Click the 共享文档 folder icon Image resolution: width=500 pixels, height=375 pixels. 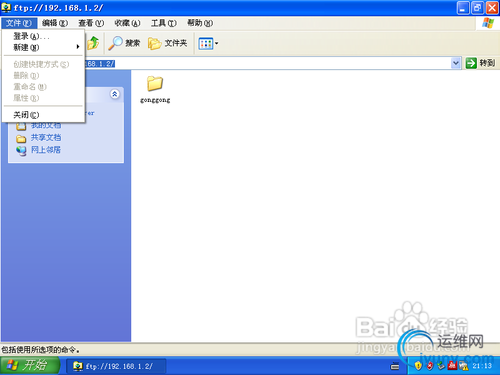tap(21, 138)
